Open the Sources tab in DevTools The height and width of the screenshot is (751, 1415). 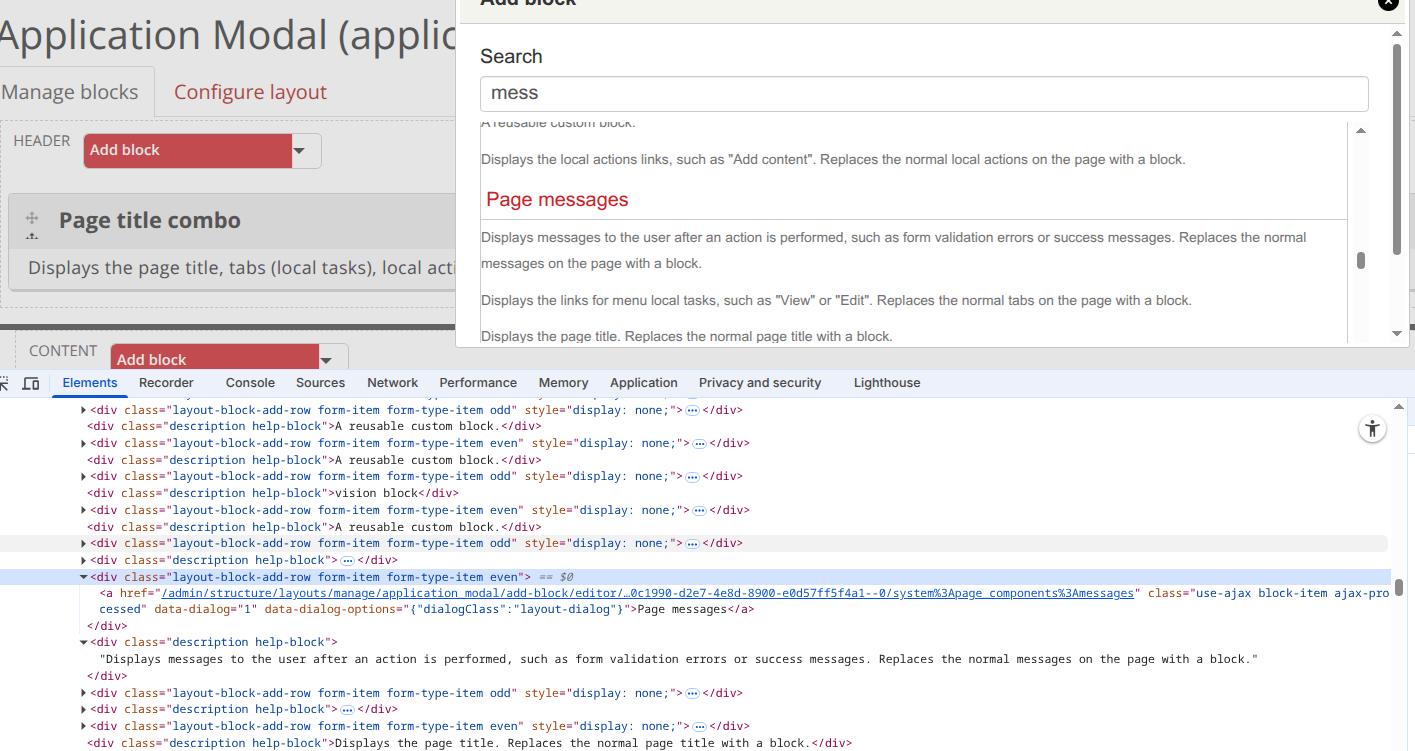click(320, 383)
